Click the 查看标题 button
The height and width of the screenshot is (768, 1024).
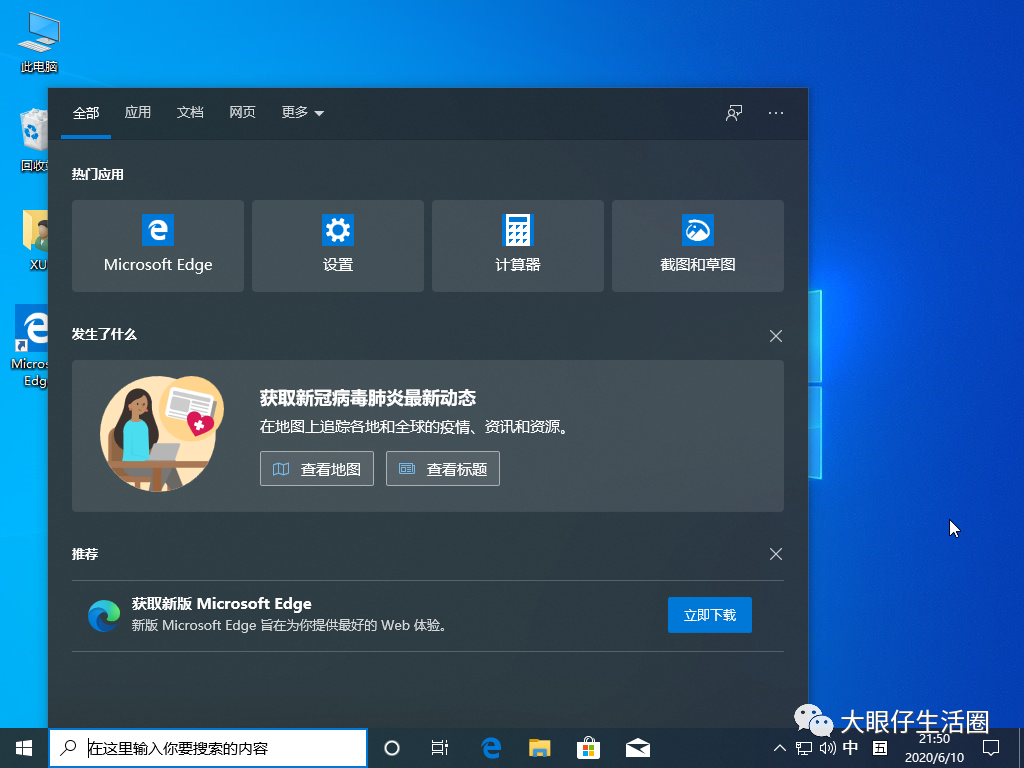point(443,469)
